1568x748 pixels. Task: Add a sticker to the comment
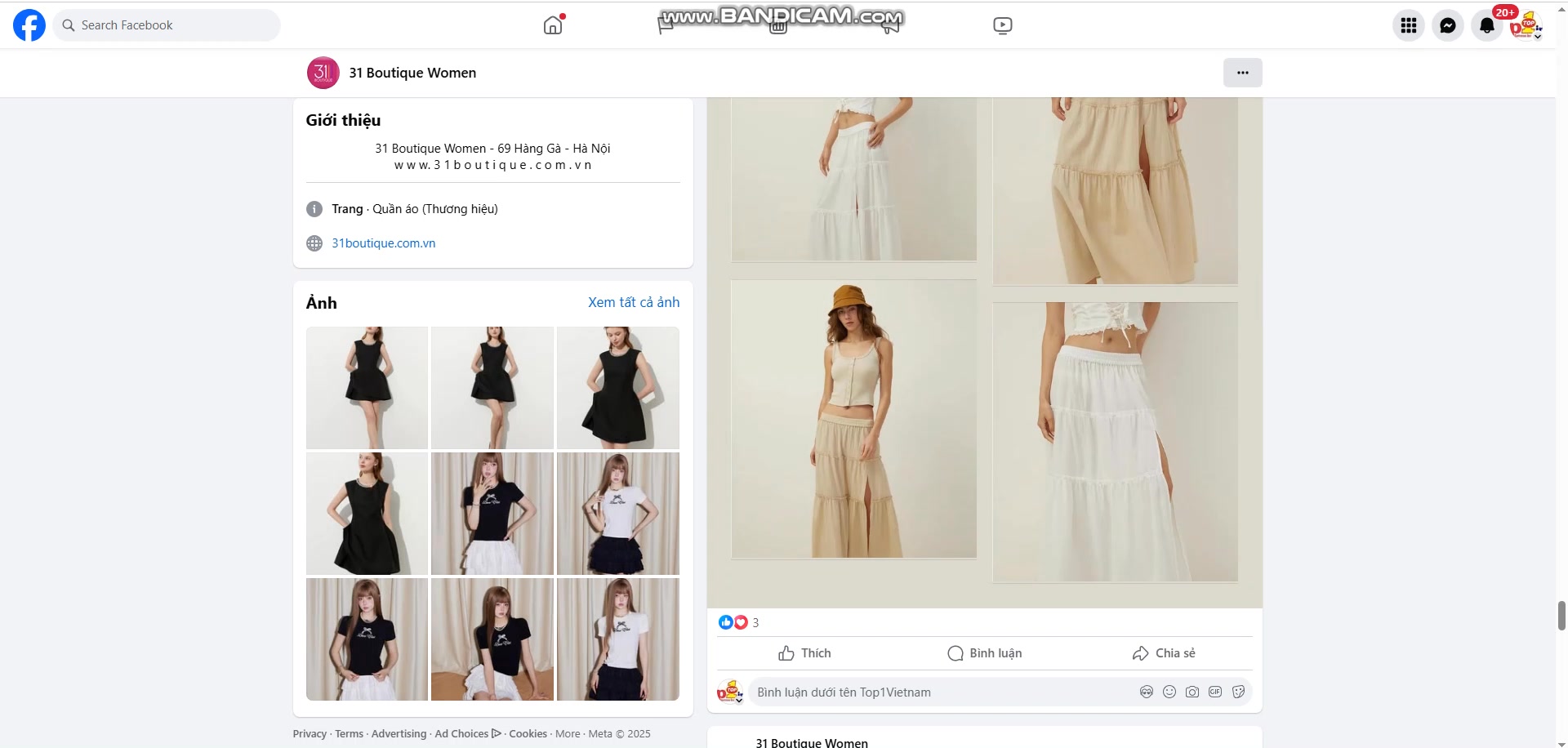[x=1238, y=692]
